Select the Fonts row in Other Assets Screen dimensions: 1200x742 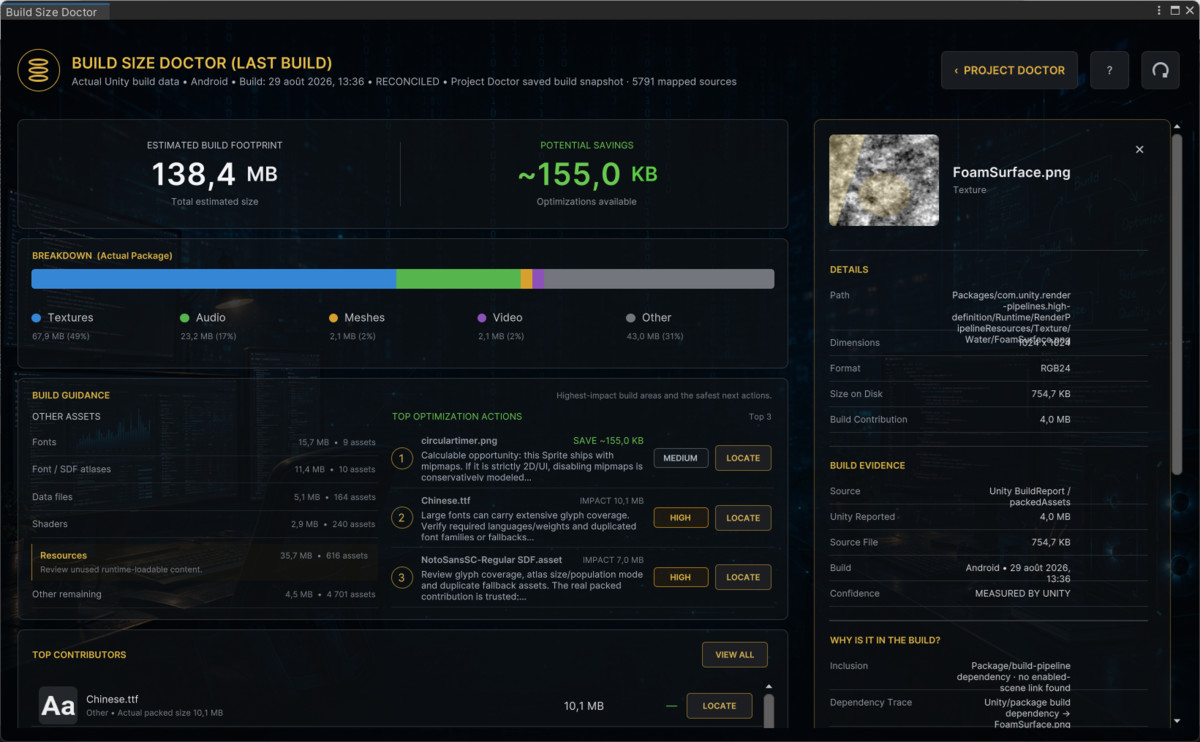point(204,442)
